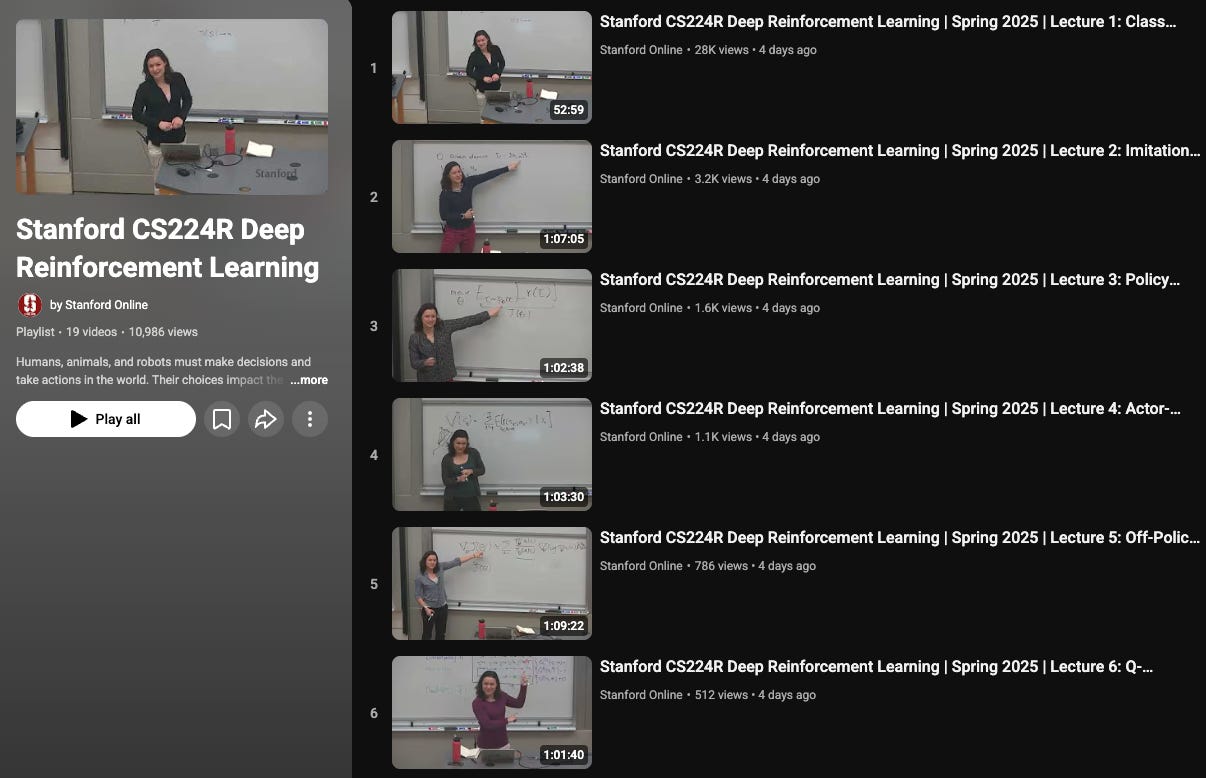Open the 'Lecture 6: Q-...' video title

click(876, 667)
